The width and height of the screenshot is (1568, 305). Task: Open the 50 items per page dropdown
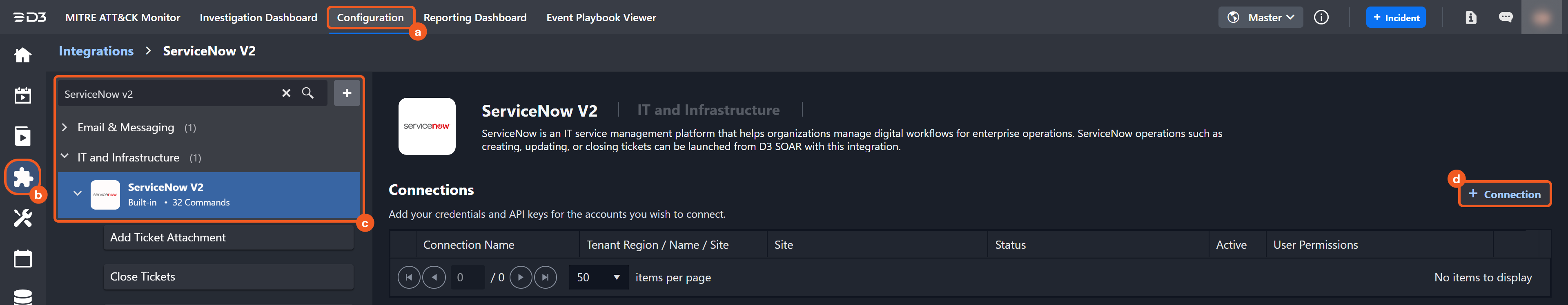coord(598,277)
